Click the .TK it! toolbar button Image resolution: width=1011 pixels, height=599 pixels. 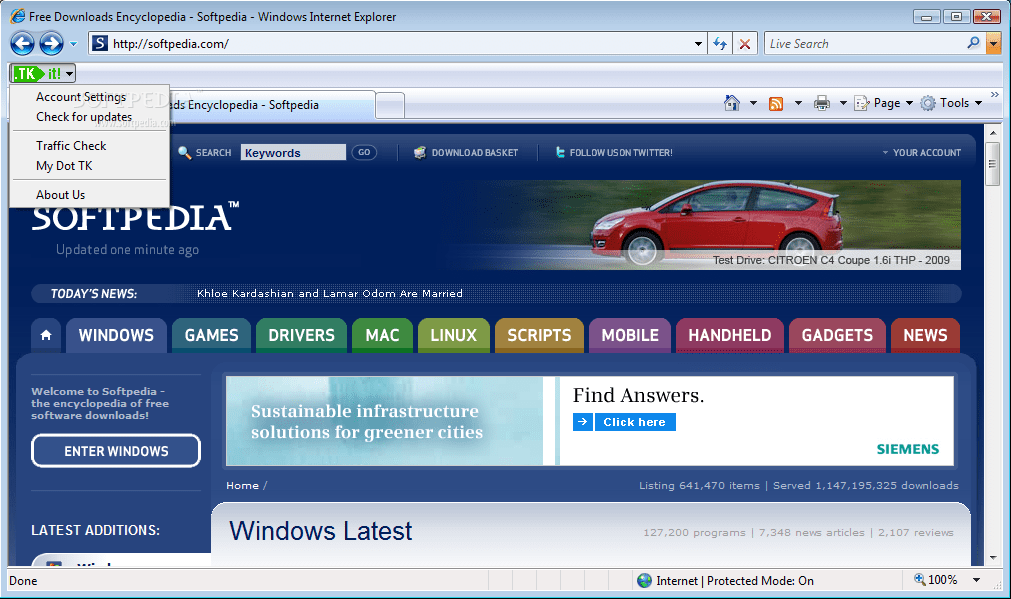coord(37,74)
